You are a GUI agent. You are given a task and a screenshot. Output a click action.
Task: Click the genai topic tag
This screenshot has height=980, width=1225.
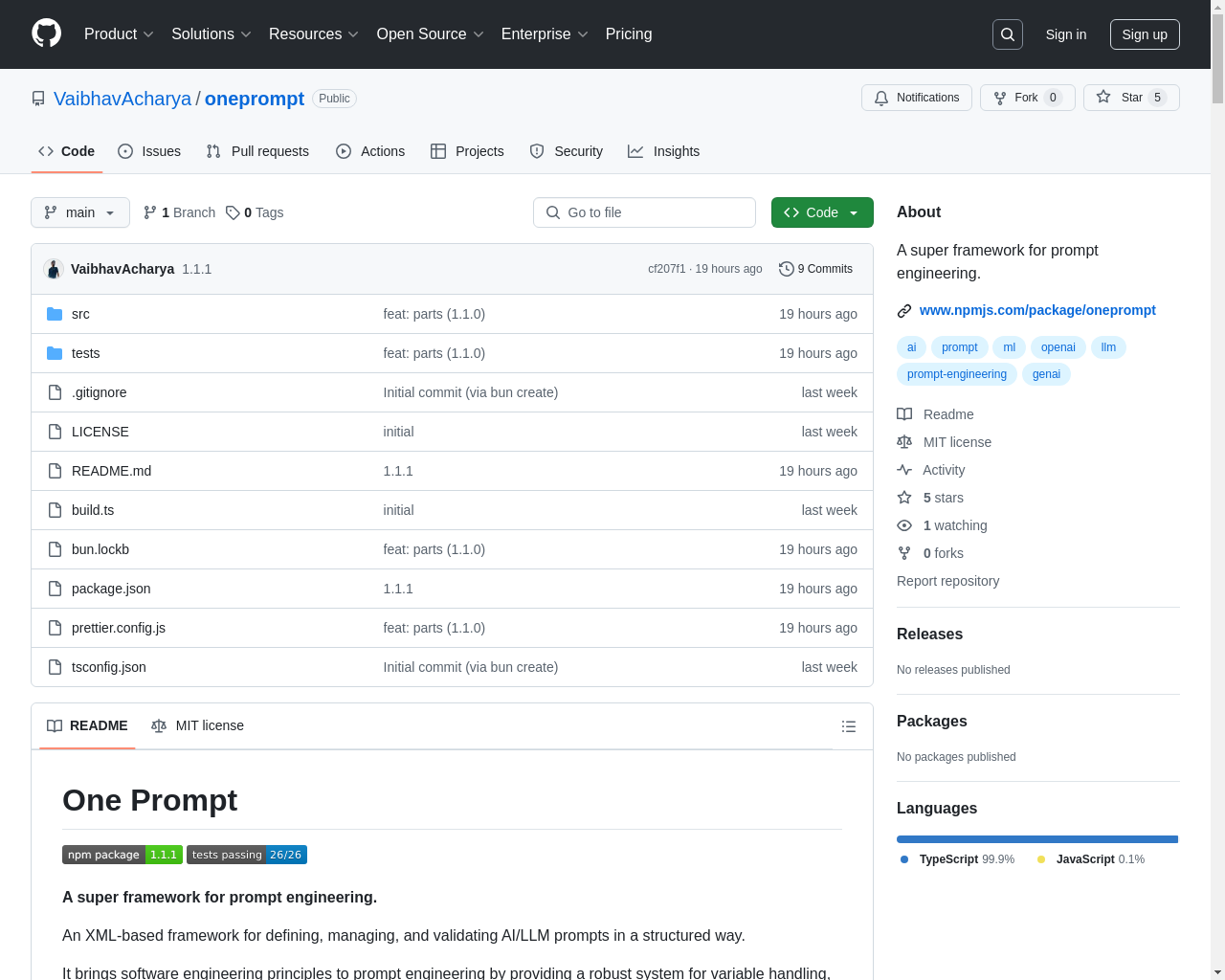pos(1046,374)
